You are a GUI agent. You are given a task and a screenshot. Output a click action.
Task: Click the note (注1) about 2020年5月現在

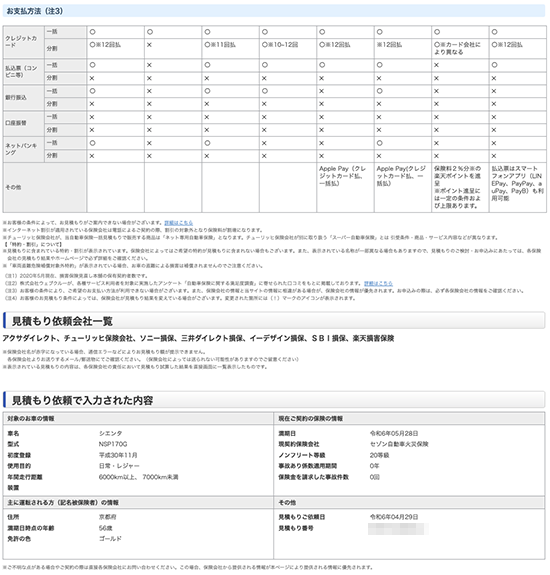(76, 276)
